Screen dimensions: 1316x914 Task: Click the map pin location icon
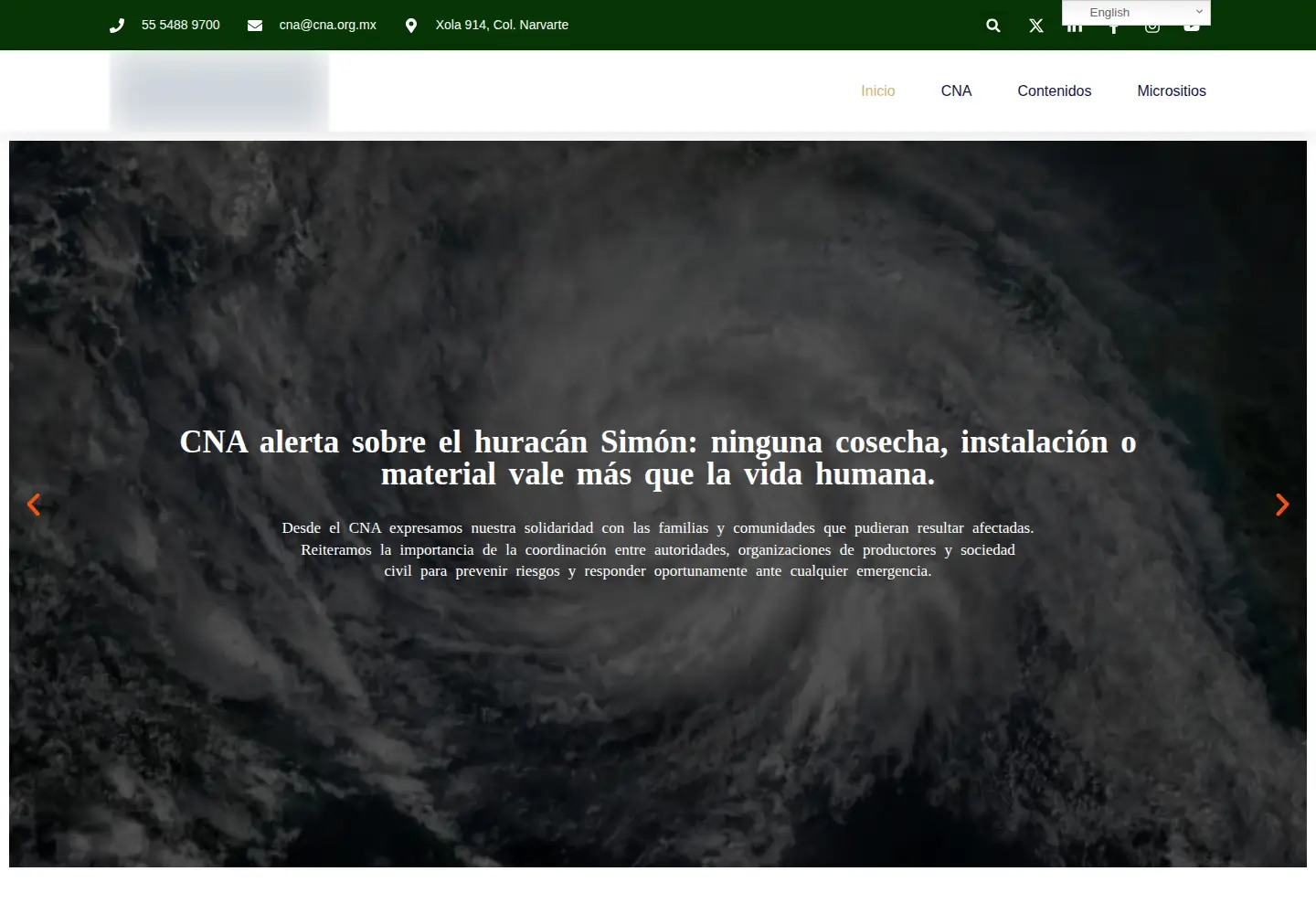(x=411, y=26)
